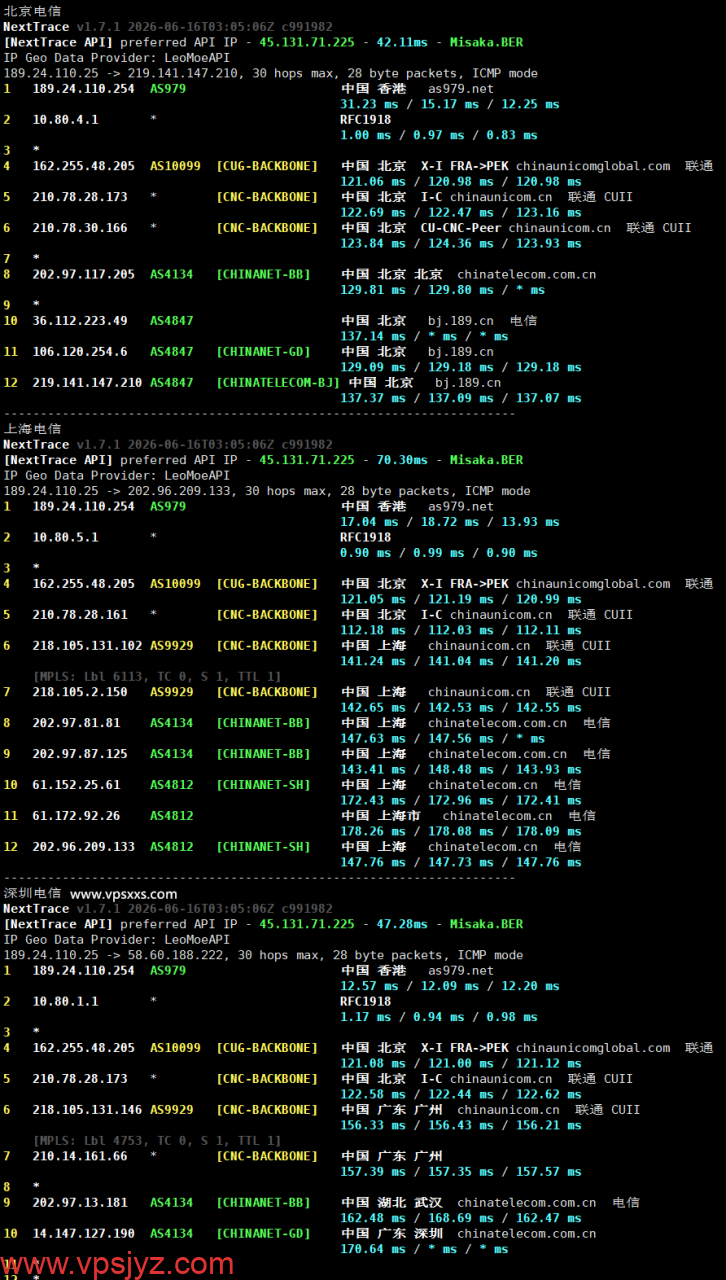Click IP address 218.105.2.150
The width and height of the screenshot is (726, 1280).
pos(80,692)
